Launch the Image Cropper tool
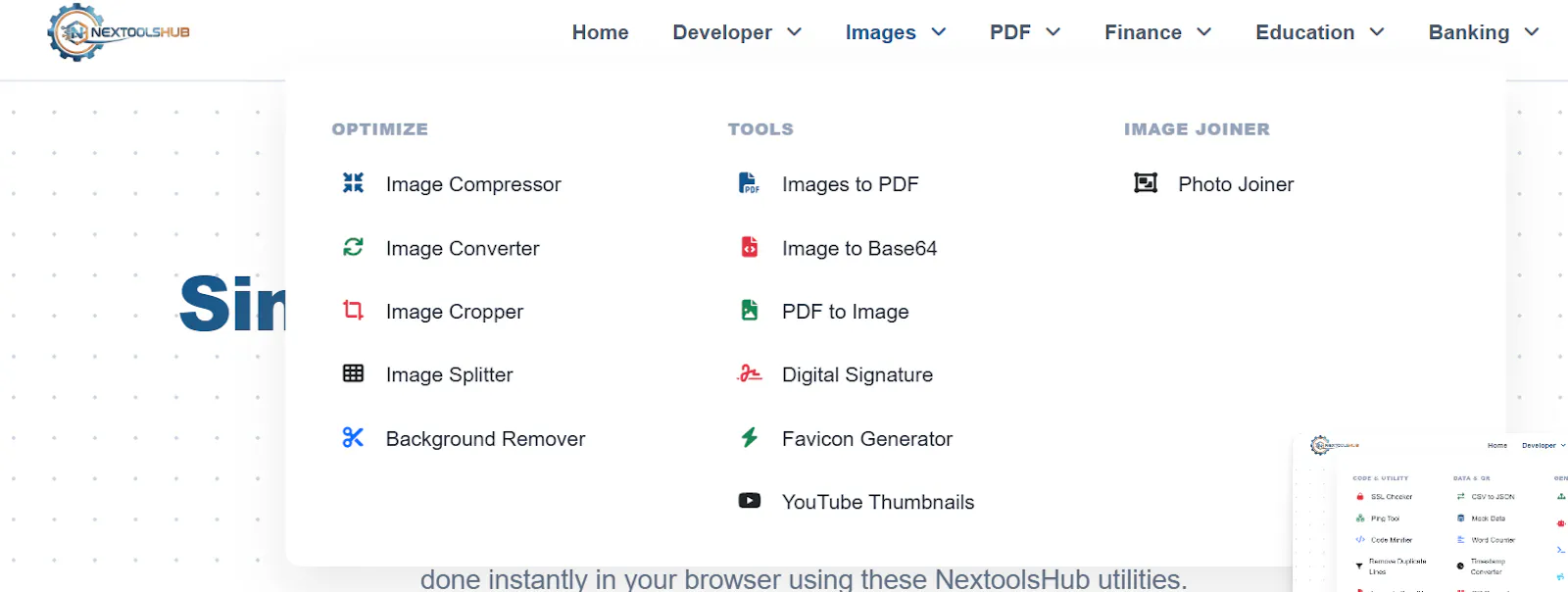Screen dimensions: 1568x592 (455, 312)
